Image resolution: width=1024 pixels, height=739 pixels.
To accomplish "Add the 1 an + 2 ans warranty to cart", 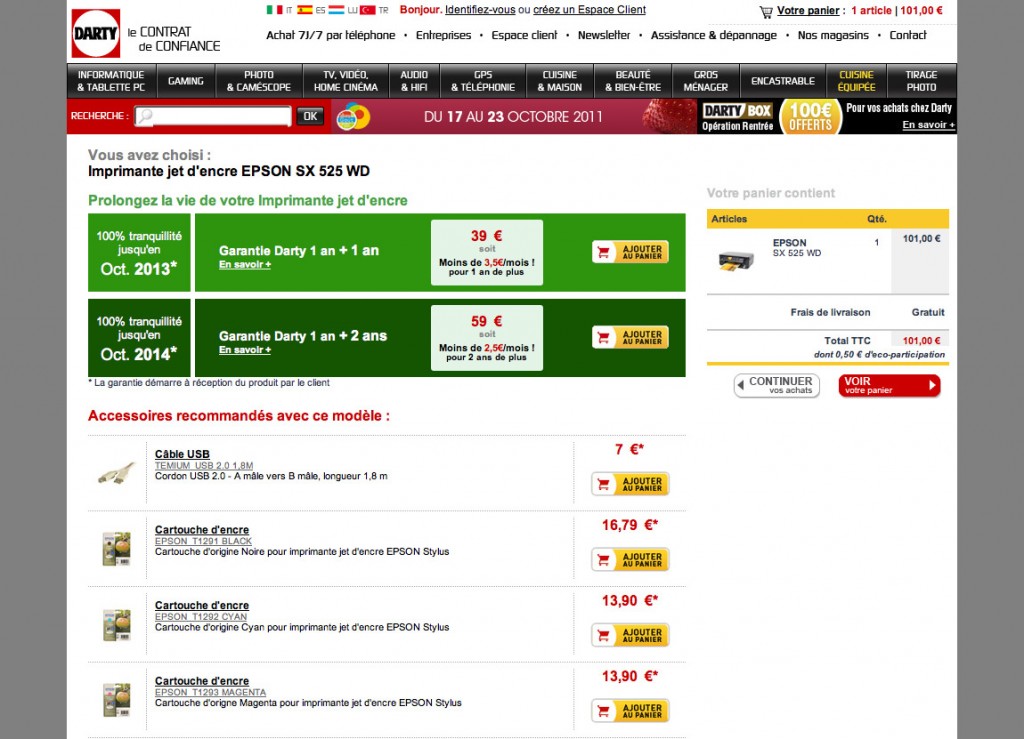I will point(630,338).
